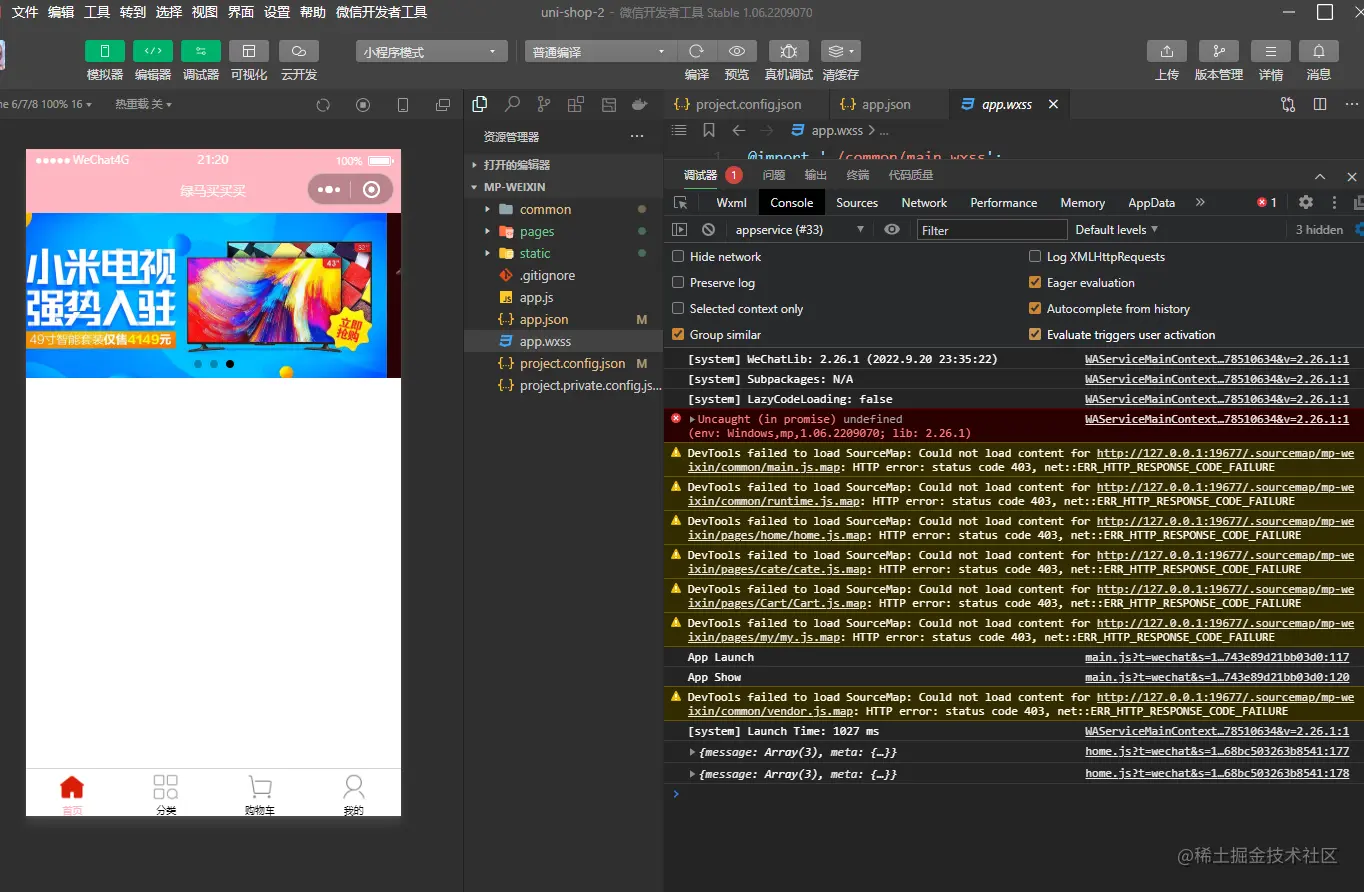This screenshot has width=1364, height=892.
Task: Open the main.js:117 App Launch link
Action: tap(1217, 658)
